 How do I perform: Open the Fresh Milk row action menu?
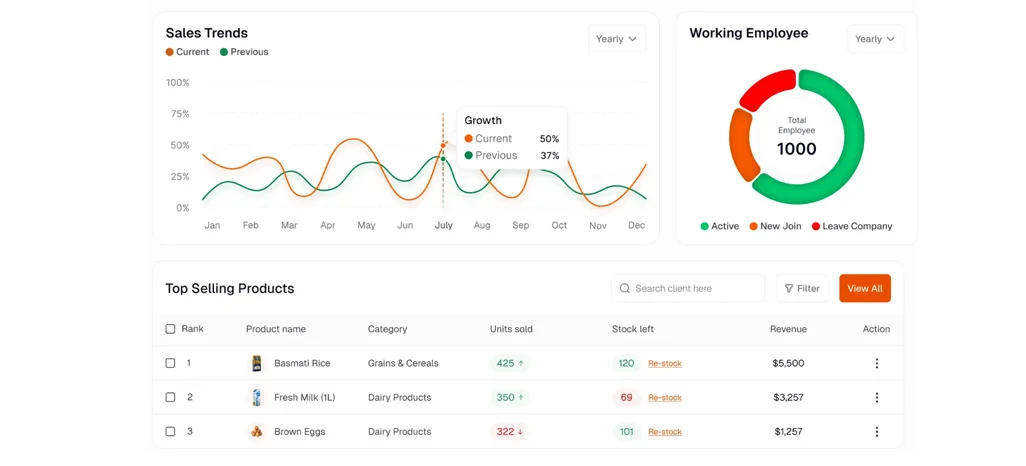(x=877, y=397)
